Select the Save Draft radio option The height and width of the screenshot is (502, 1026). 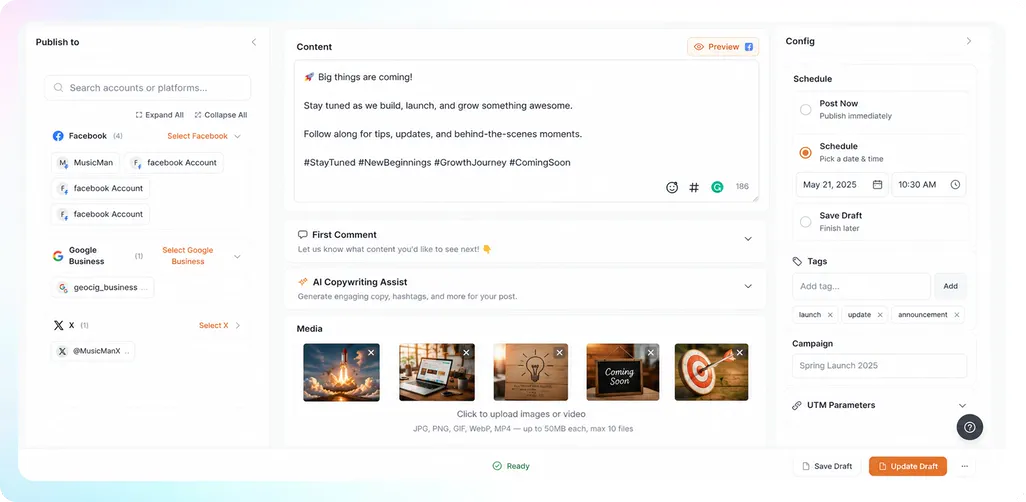tap(805, 222)
